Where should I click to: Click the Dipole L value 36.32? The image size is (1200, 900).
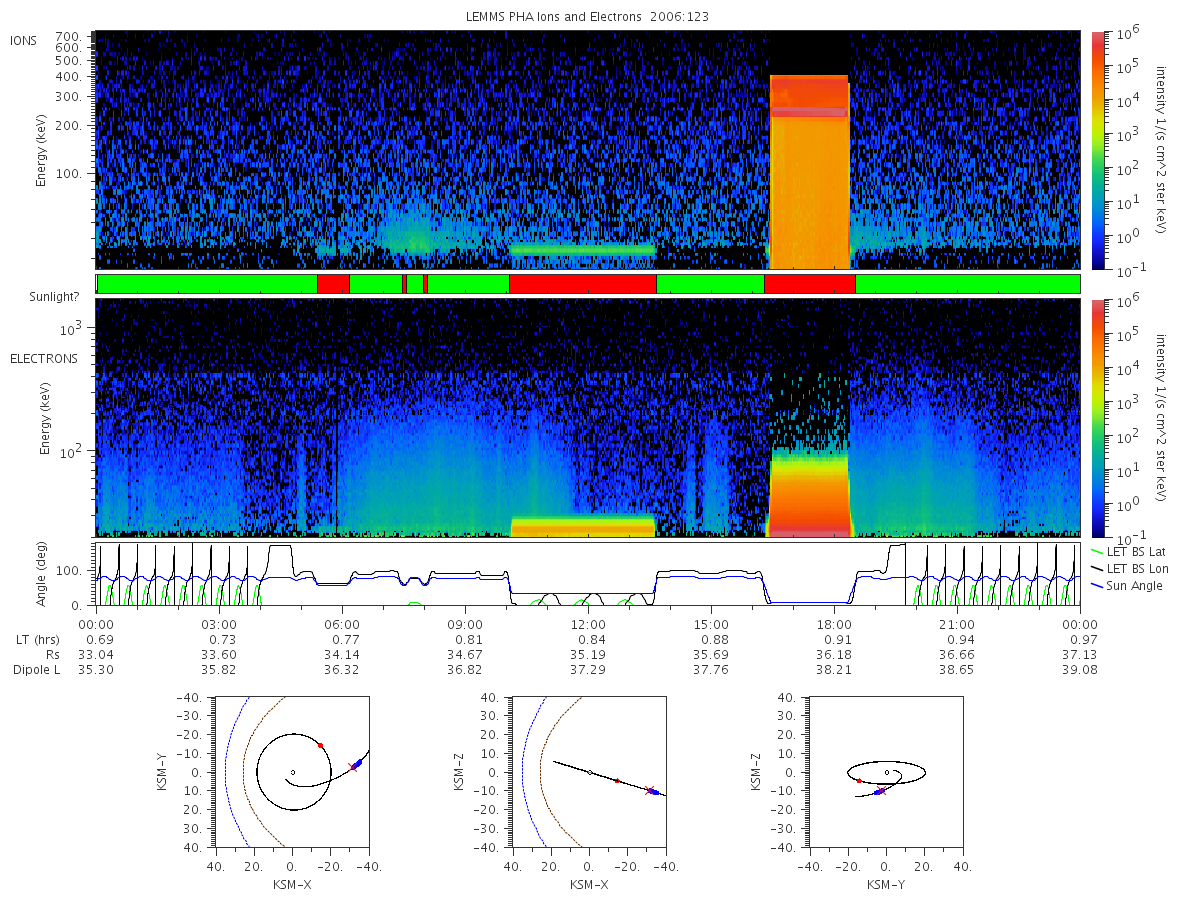point(342,670)
